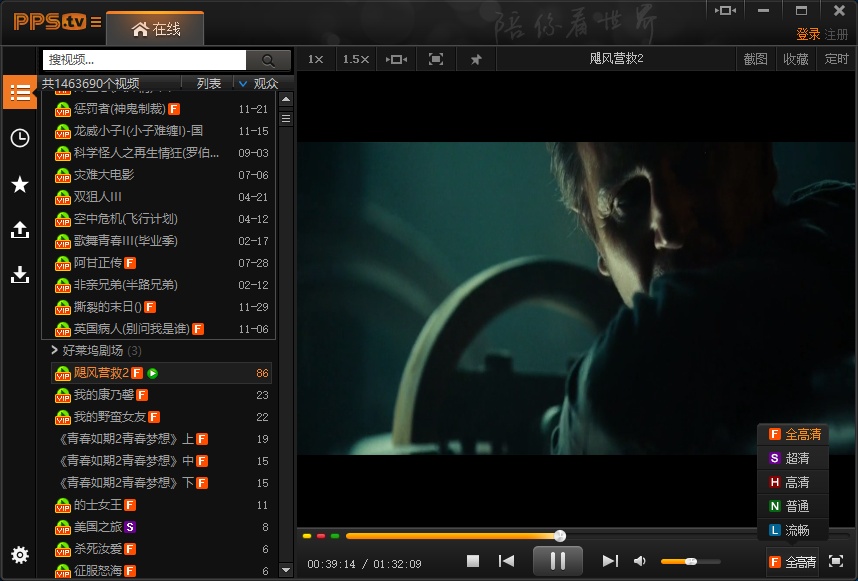858x581 pixels.
Task: Collapse the 好莱坞剧场 category
Action: click(55, 351)
